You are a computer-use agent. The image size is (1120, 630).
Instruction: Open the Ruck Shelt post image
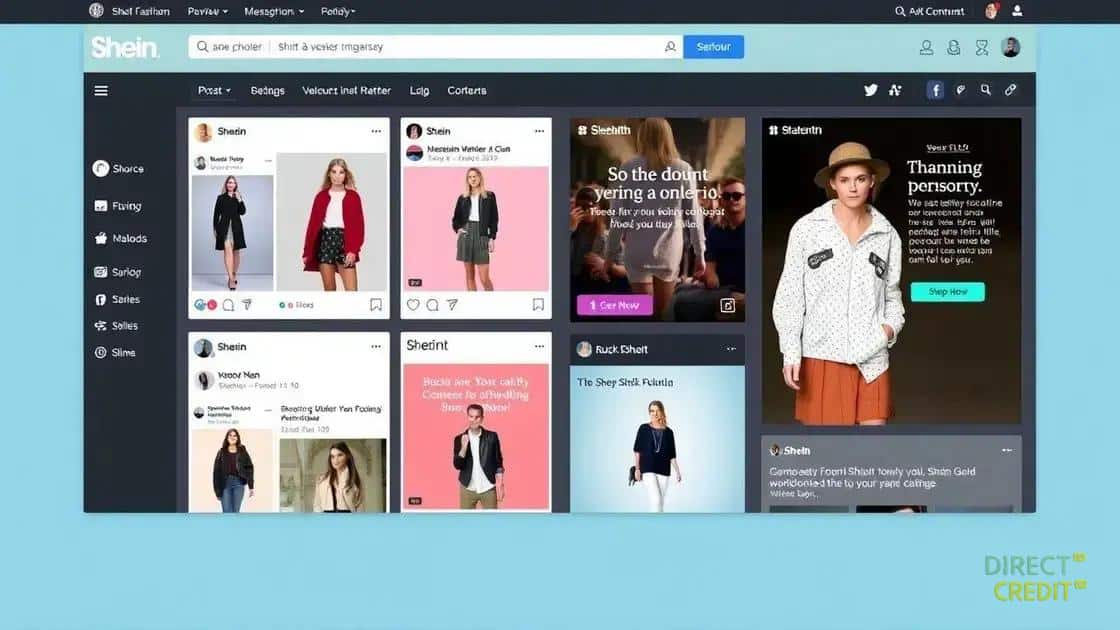(x=657, y=439)
